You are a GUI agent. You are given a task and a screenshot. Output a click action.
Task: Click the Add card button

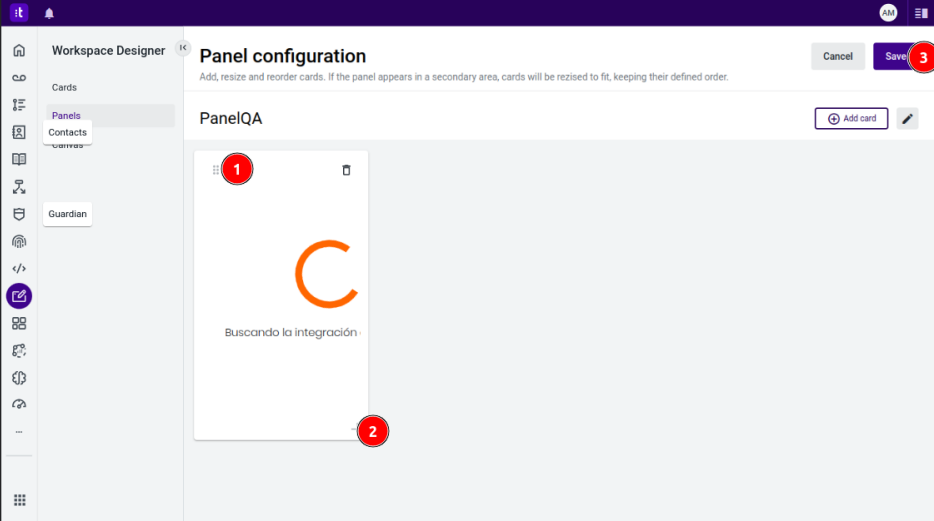coord(851,118)
